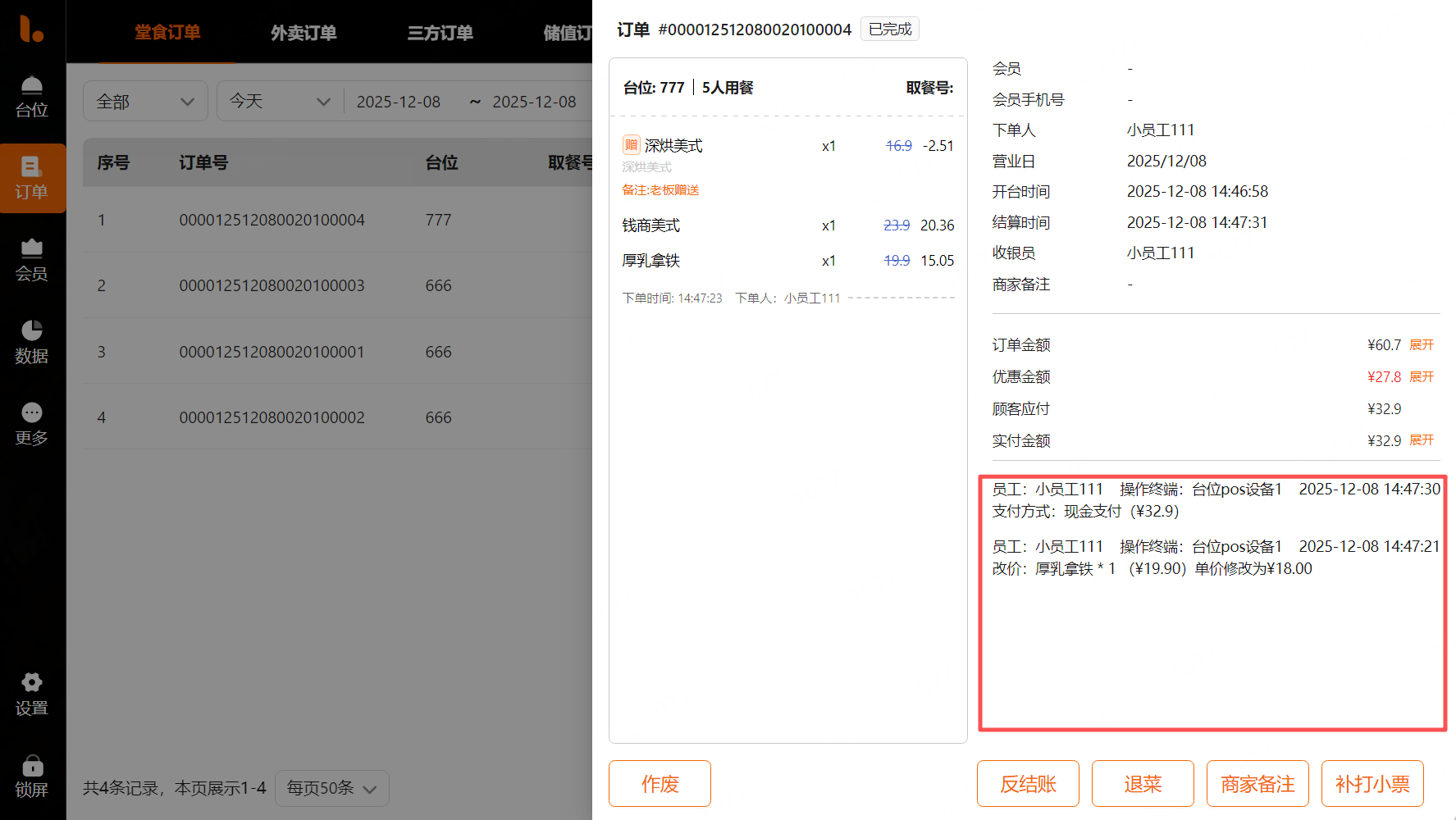The image size is (1456, 820).
Task: Click the 退菜 (return dish) button
Action: click(1143, 784)
